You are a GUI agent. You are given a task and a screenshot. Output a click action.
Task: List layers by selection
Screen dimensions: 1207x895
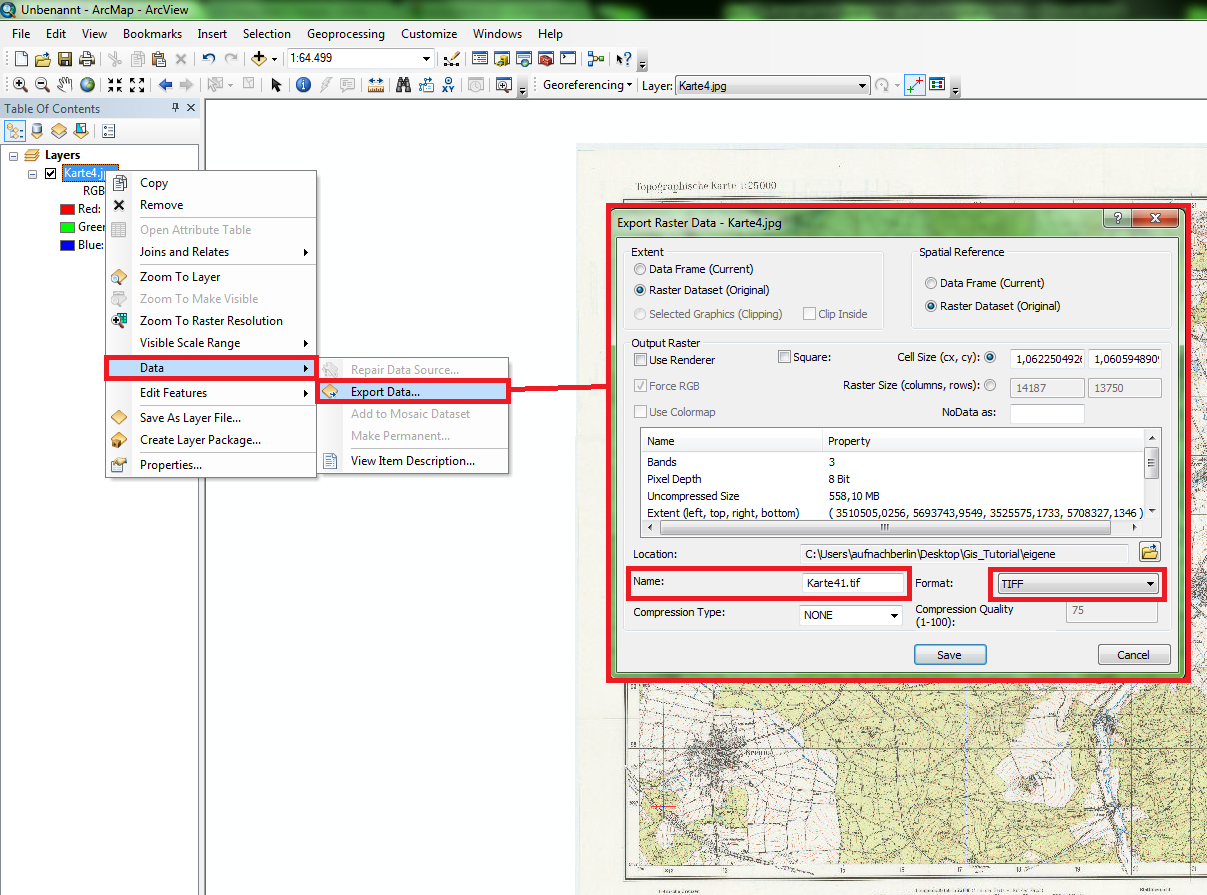click(x=81, y=130)
